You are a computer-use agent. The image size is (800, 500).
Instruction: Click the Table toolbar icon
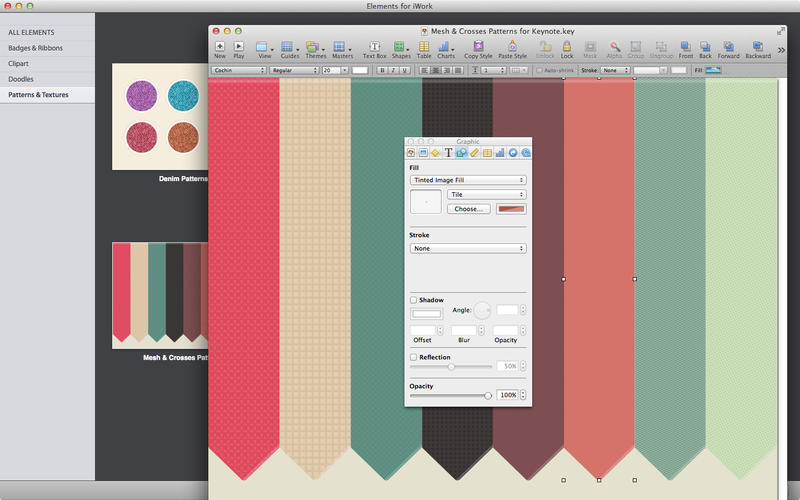[424, 47]
